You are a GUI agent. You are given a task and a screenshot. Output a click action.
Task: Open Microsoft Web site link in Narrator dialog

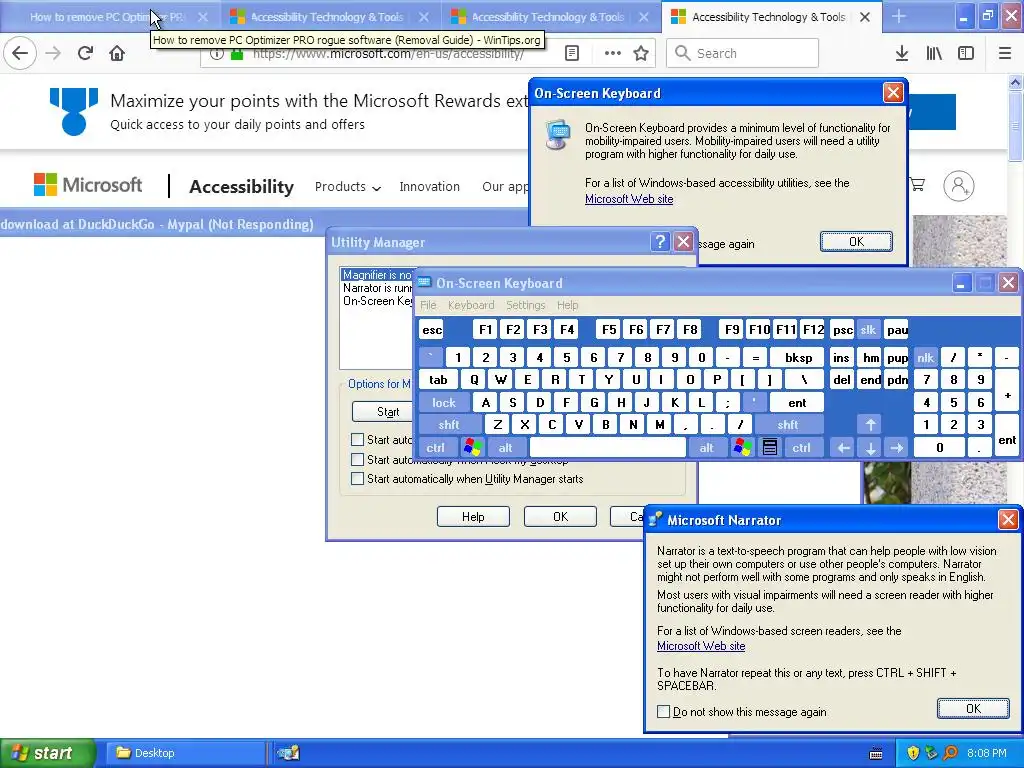point(701,646)
